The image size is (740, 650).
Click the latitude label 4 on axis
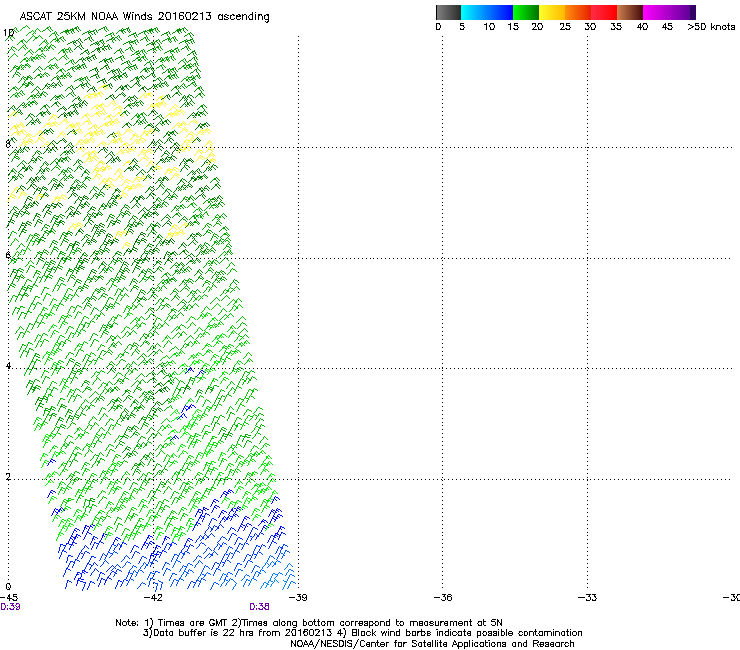8,366
